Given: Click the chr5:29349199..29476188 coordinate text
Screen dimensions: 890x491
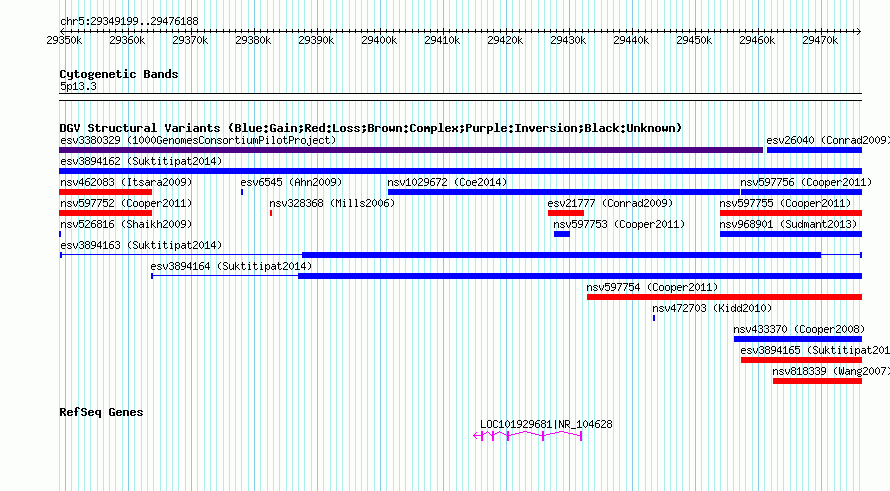Looking at the screenshot, I should coord(129,21).
